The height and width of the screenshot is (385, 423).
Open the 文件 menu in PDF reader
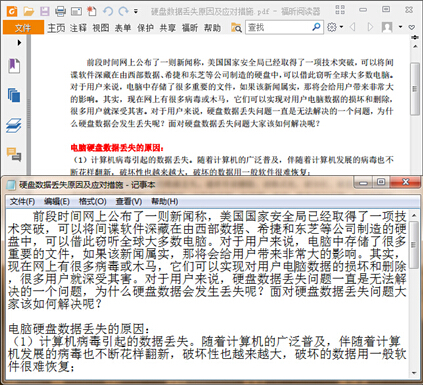point(23,28)
